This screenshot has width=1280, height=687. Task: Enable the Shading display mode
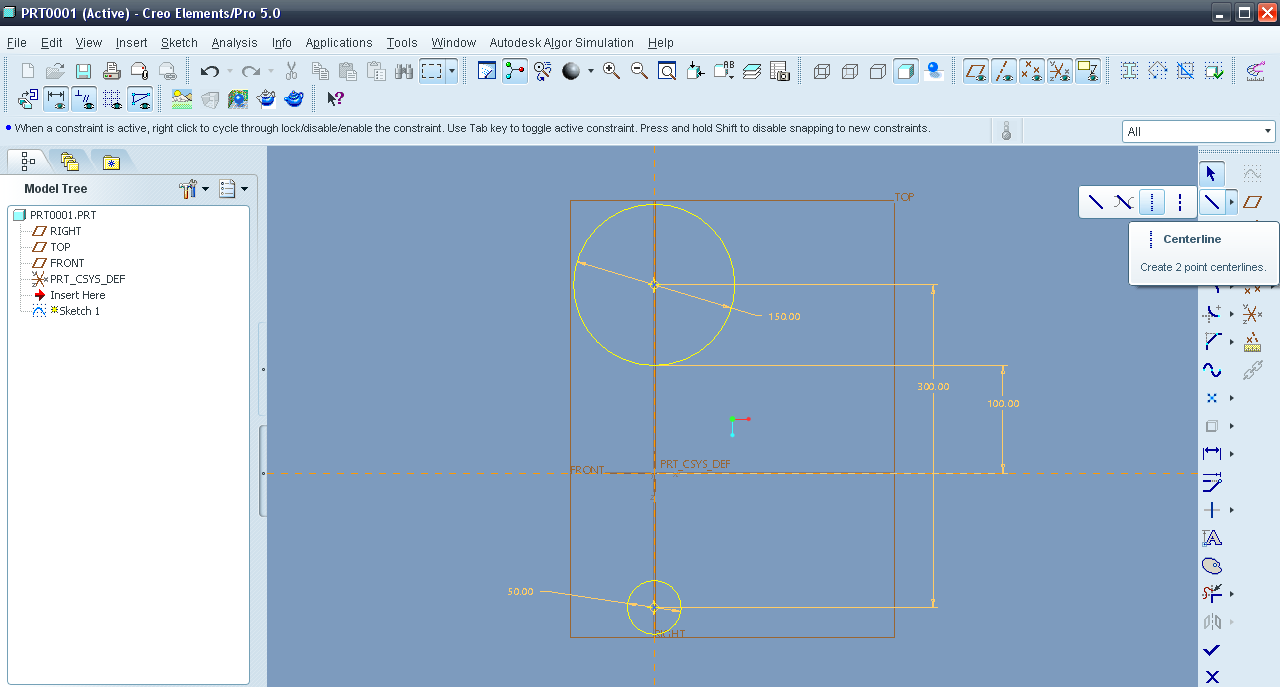pyautogui.click(x=906, y=71)
